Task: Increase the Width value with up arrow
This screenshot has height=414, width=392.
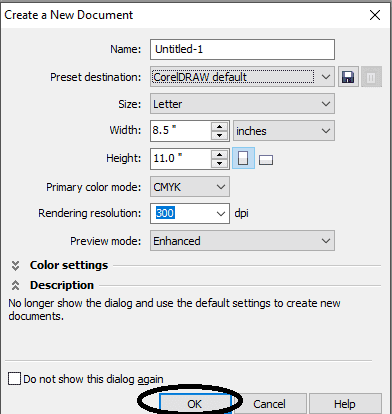Action: point(219,127)
